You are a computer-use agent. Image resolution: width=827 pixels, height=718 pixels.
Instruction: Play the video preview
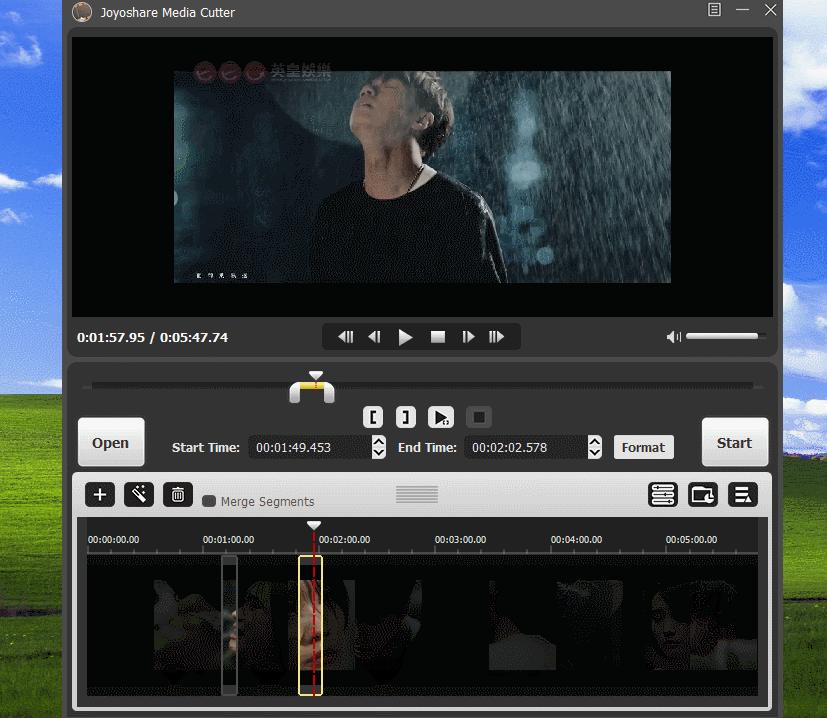click(405, 337)
